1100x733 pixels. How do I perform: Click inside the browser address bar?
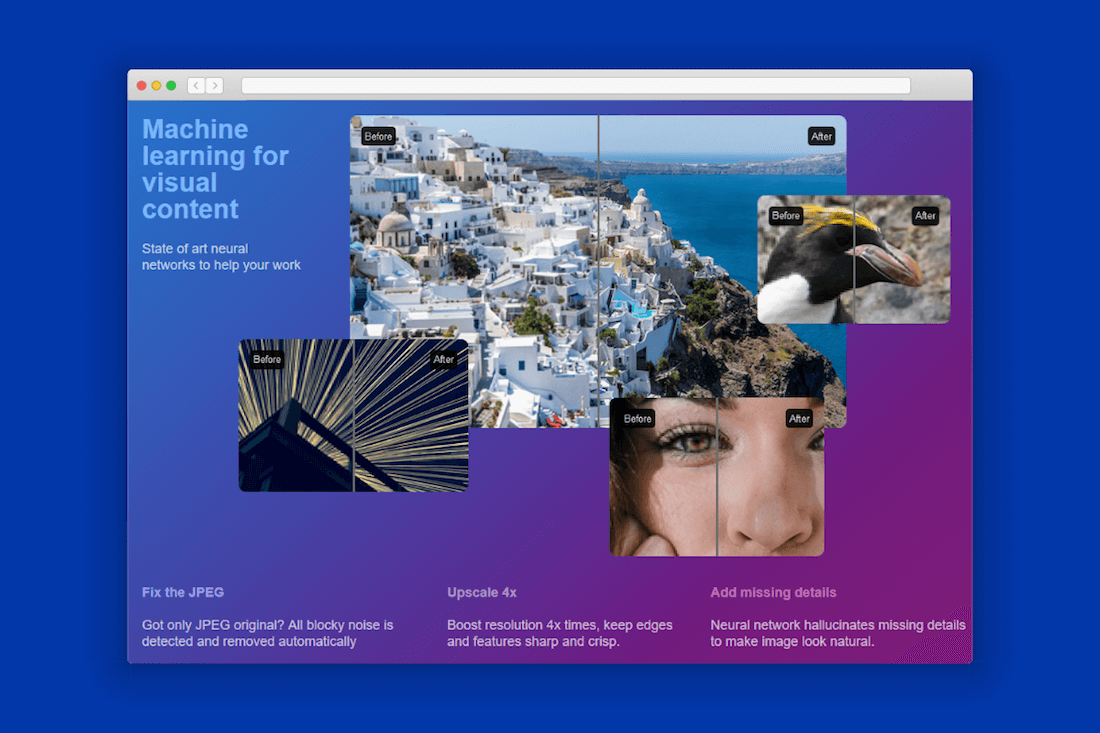[x=575, y=85]
